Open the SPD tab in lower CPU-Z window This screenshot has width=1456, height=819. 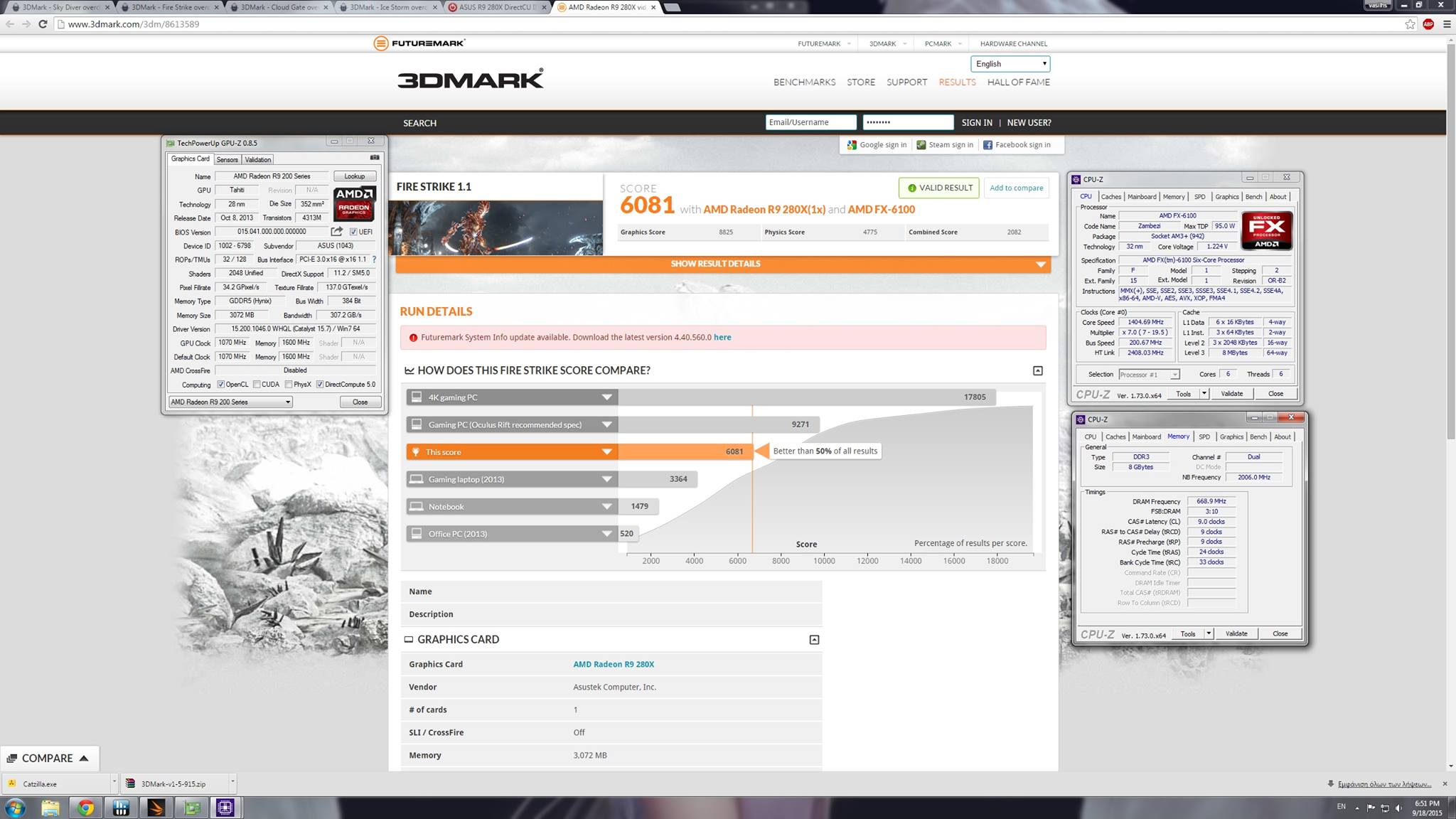pyautogui.click(x=1204, y=437)
